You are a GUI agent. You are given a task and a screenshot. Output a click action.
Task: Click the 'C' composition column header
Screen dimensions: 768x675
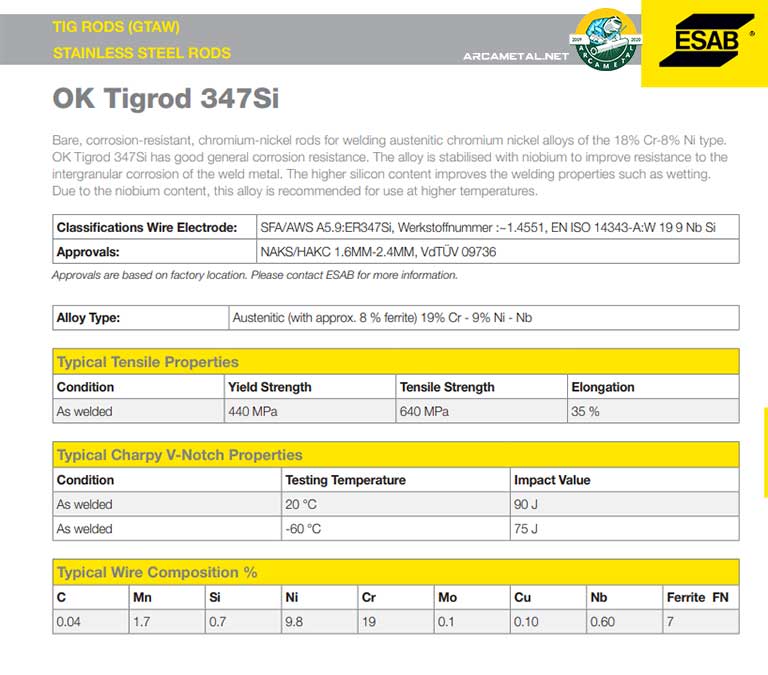[61, 598]
